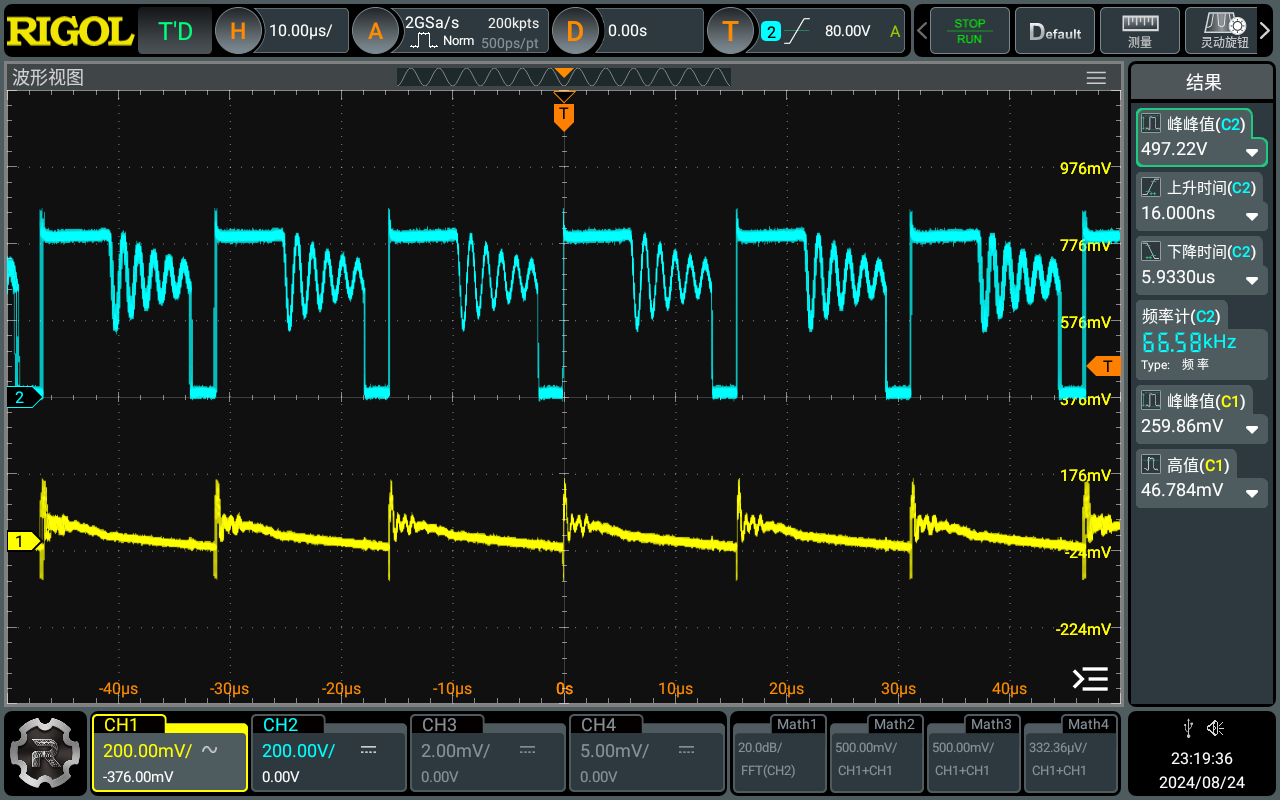The image size is (1280, 800).
Task: Open the delay D settings icon
Action: click(574, 31)
